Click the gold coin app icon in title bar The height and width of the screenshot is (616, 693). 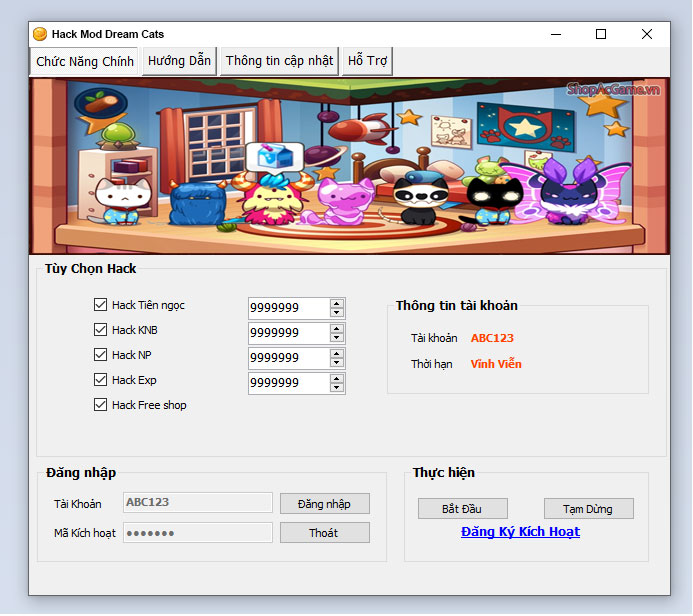(40, 34)
